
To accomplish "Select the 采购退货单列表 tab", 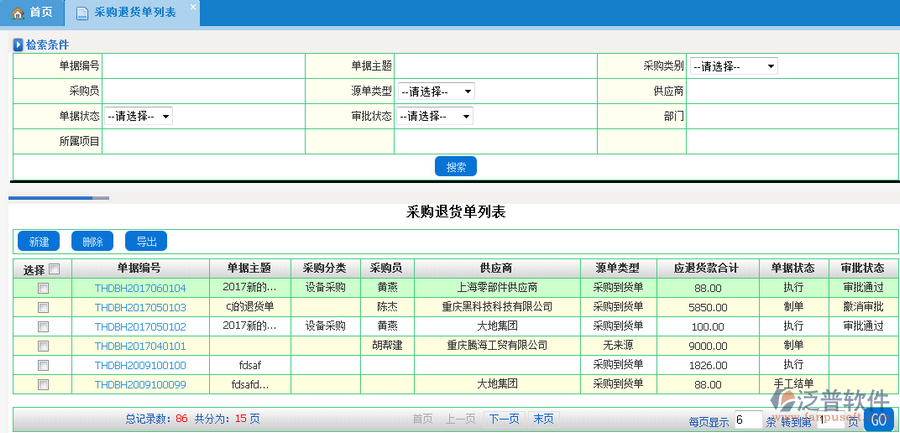I will pyautogui.click(x=133, y=13).
